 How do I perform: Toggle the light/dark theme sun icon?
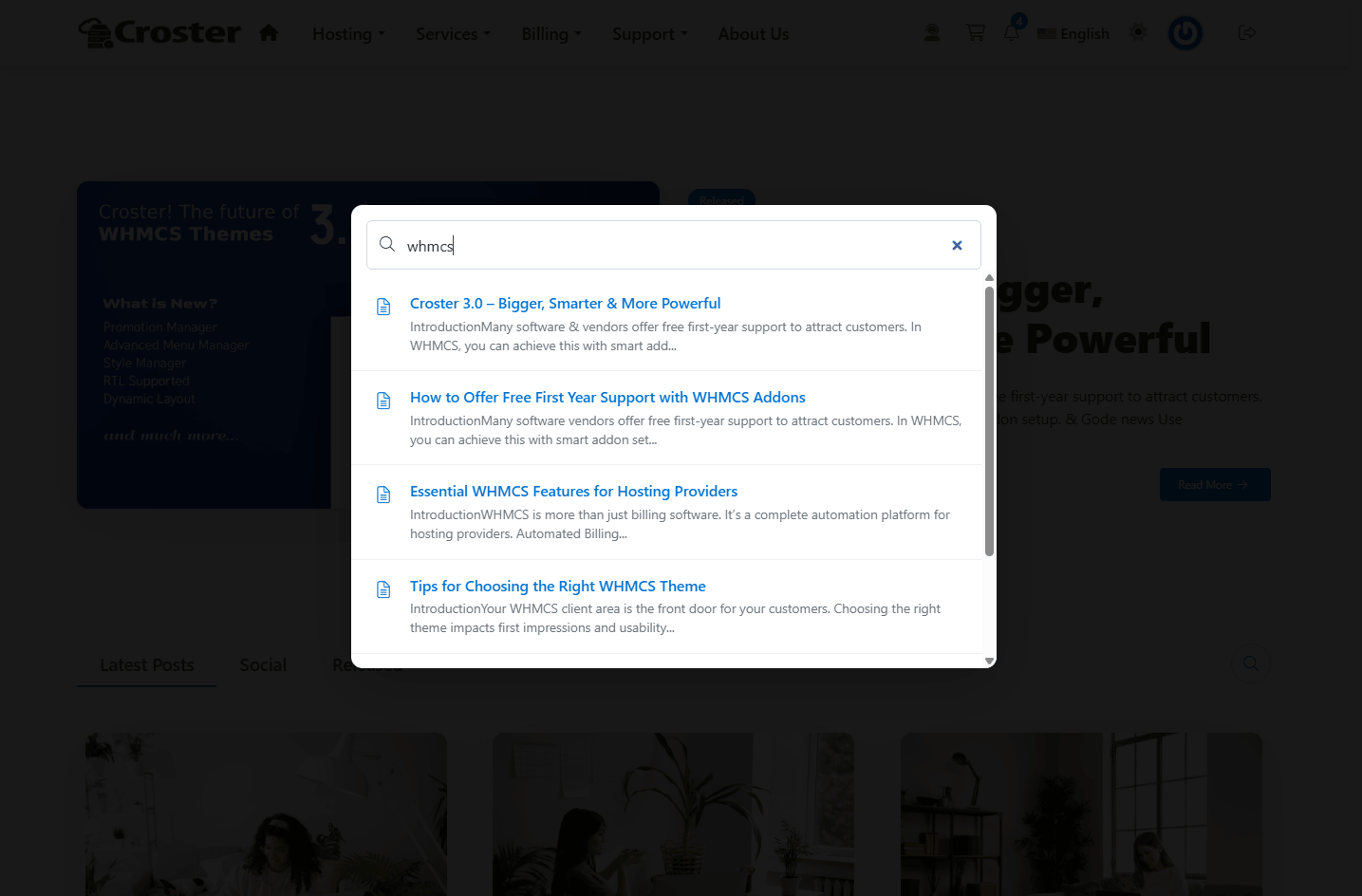[x=1138, y=33]
